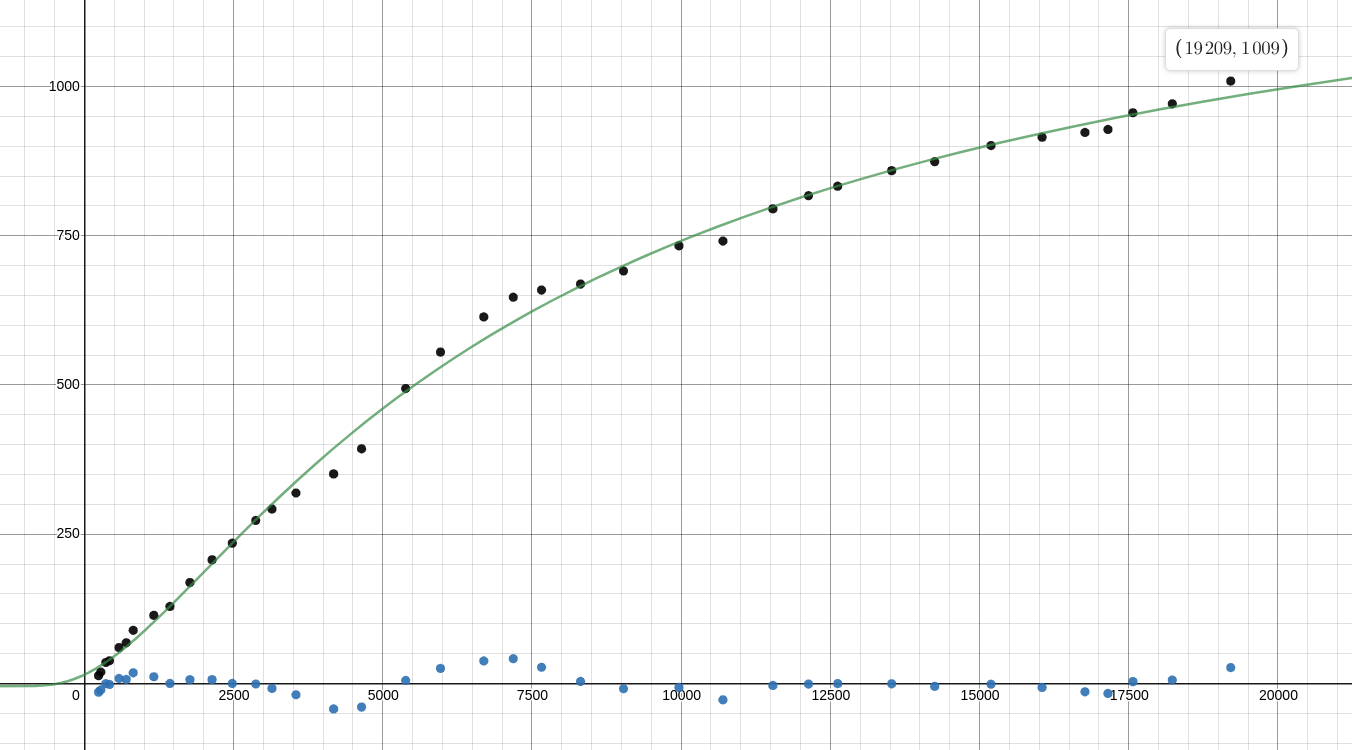Click the origin label 0
Image resolution: width=1352 pixels, height=750 pixels.
coord(76,695)
